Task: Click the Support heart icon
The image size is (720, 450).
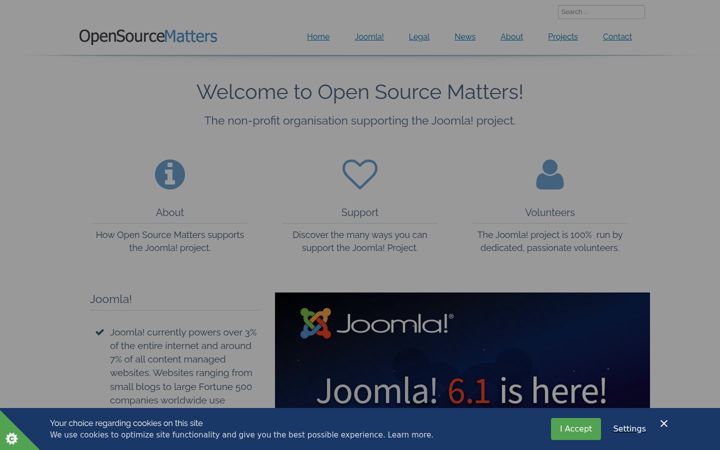Action: click(360, 174)
